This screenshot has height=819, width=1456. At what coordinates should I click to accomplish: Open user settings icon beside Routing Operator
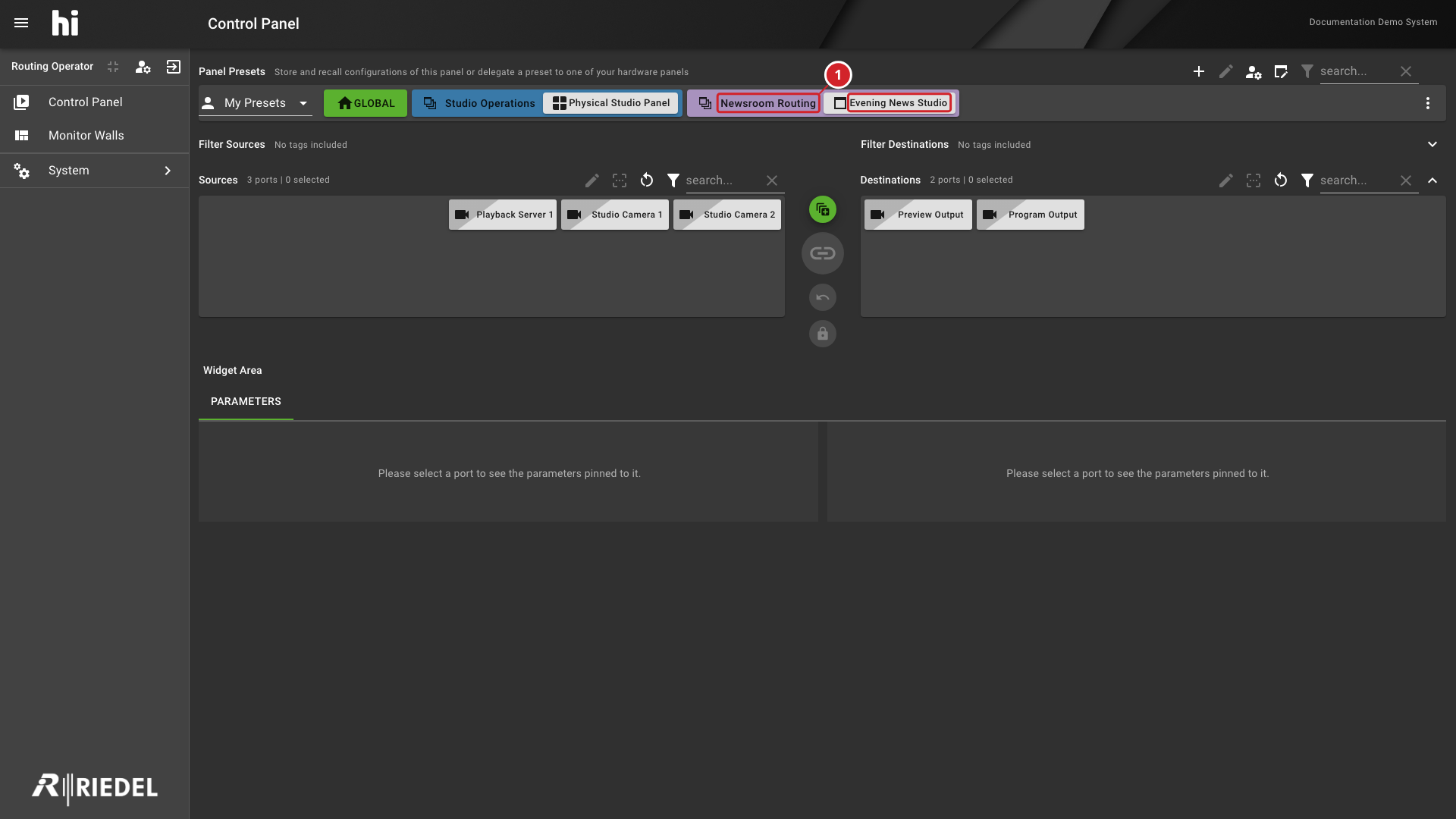(143, 67)
